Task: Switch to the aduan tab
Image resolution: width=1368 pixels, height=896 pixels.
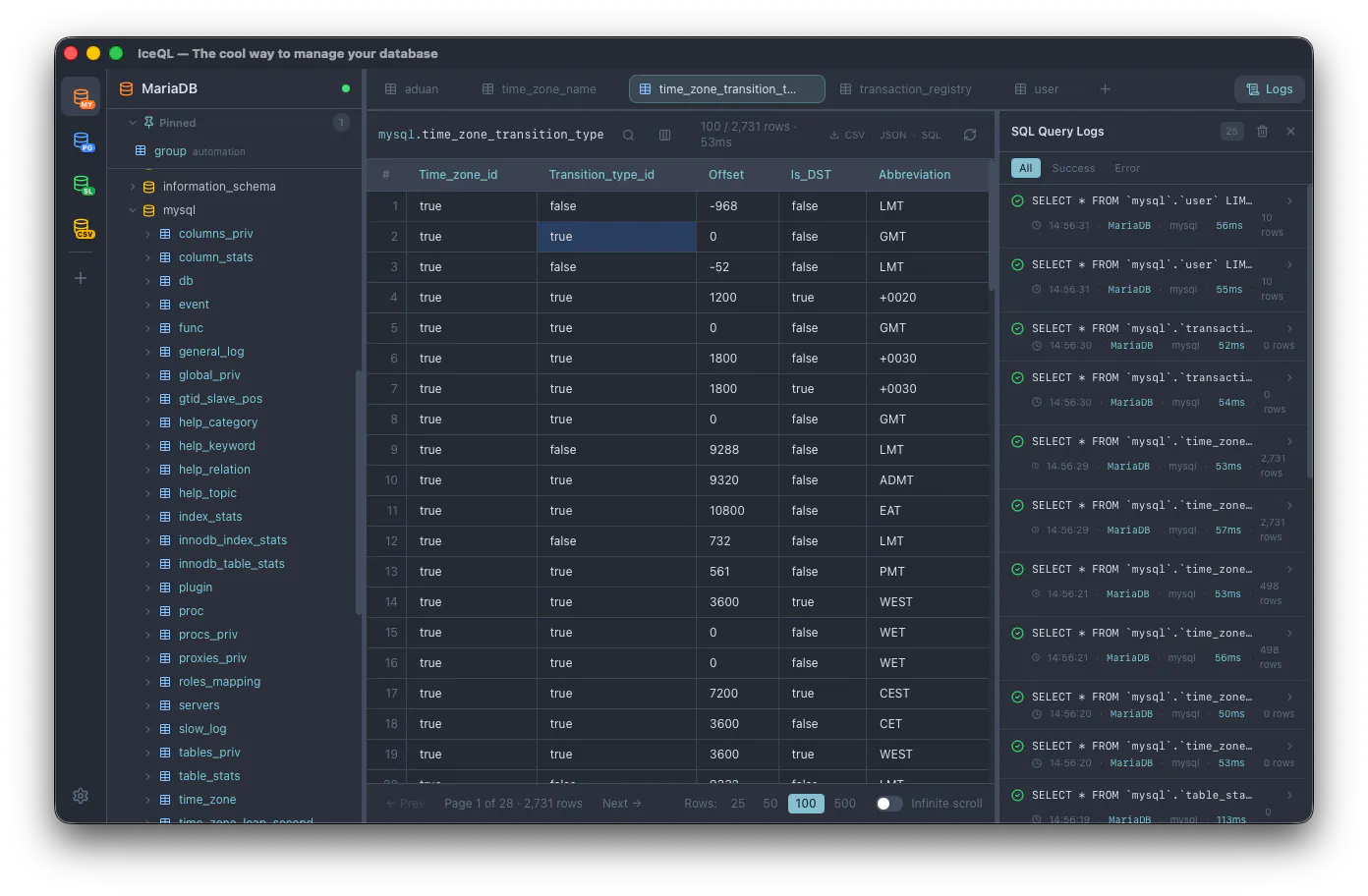Action: (412, 88)
